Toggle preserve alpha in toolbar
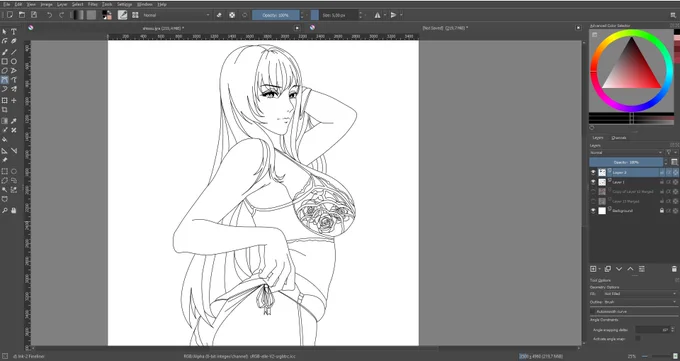 coord(232,15)
